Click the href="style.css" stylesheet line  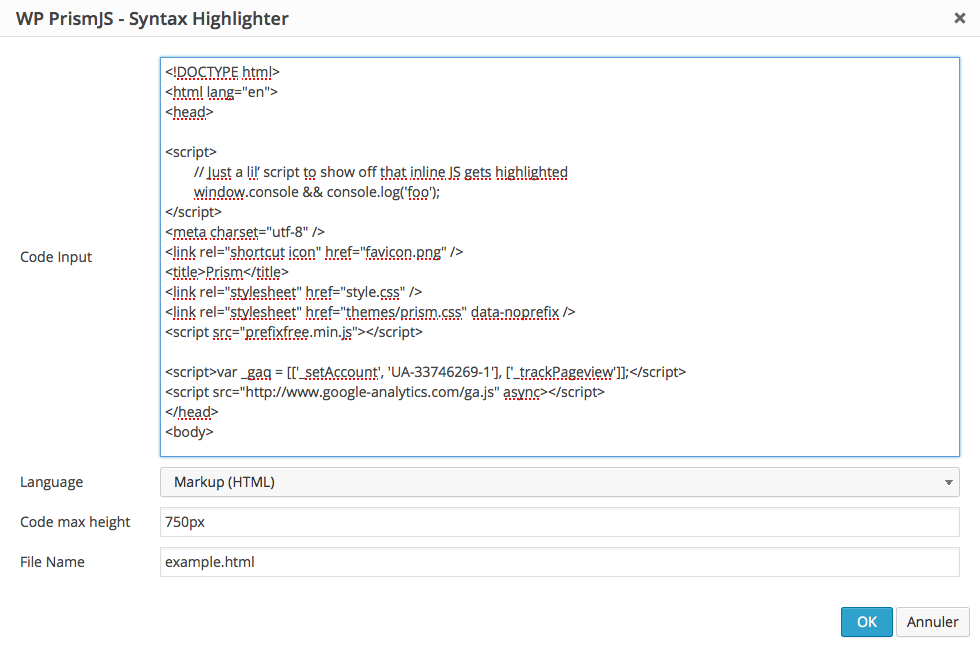[294, 292]
